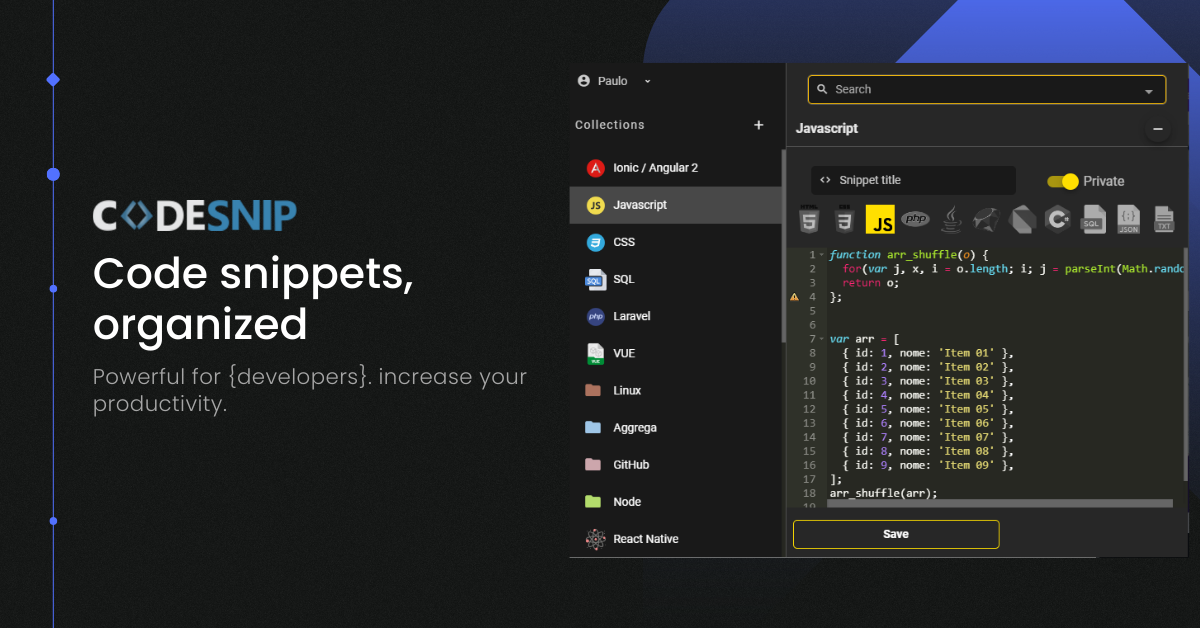Click code line 'return o;'
This screenshot has height=628, width=1200.
[x=870, y=283]
